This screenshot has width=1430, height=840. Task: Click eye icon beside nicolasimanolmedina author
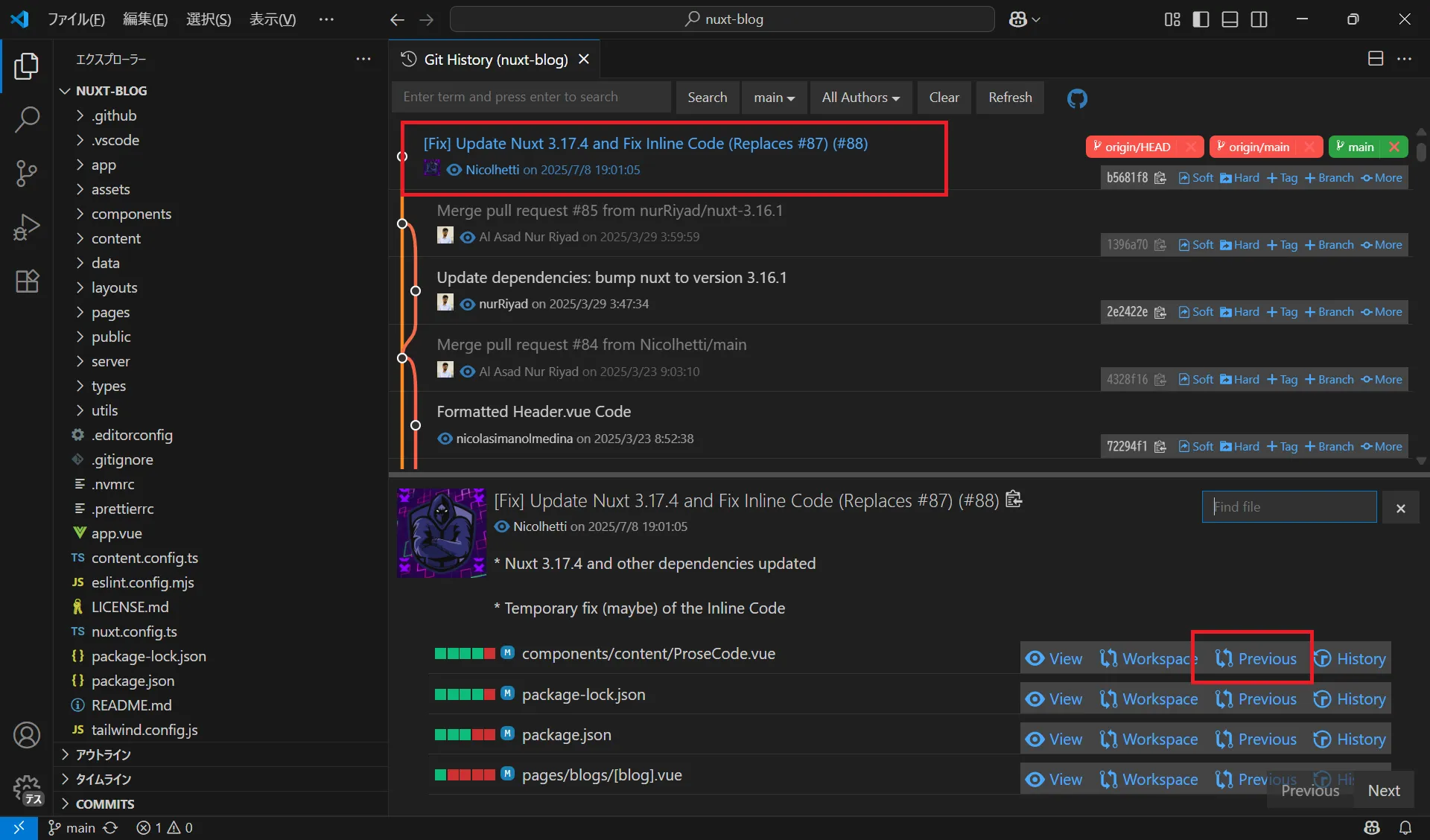pos(445,439)
